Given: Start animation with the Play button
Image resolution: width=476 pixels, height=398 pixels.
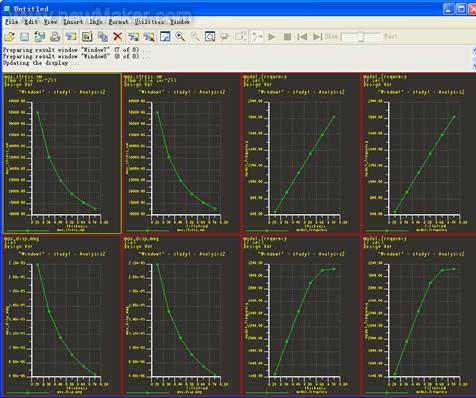Looking at the screenshot, I should [x=272, y=36].
